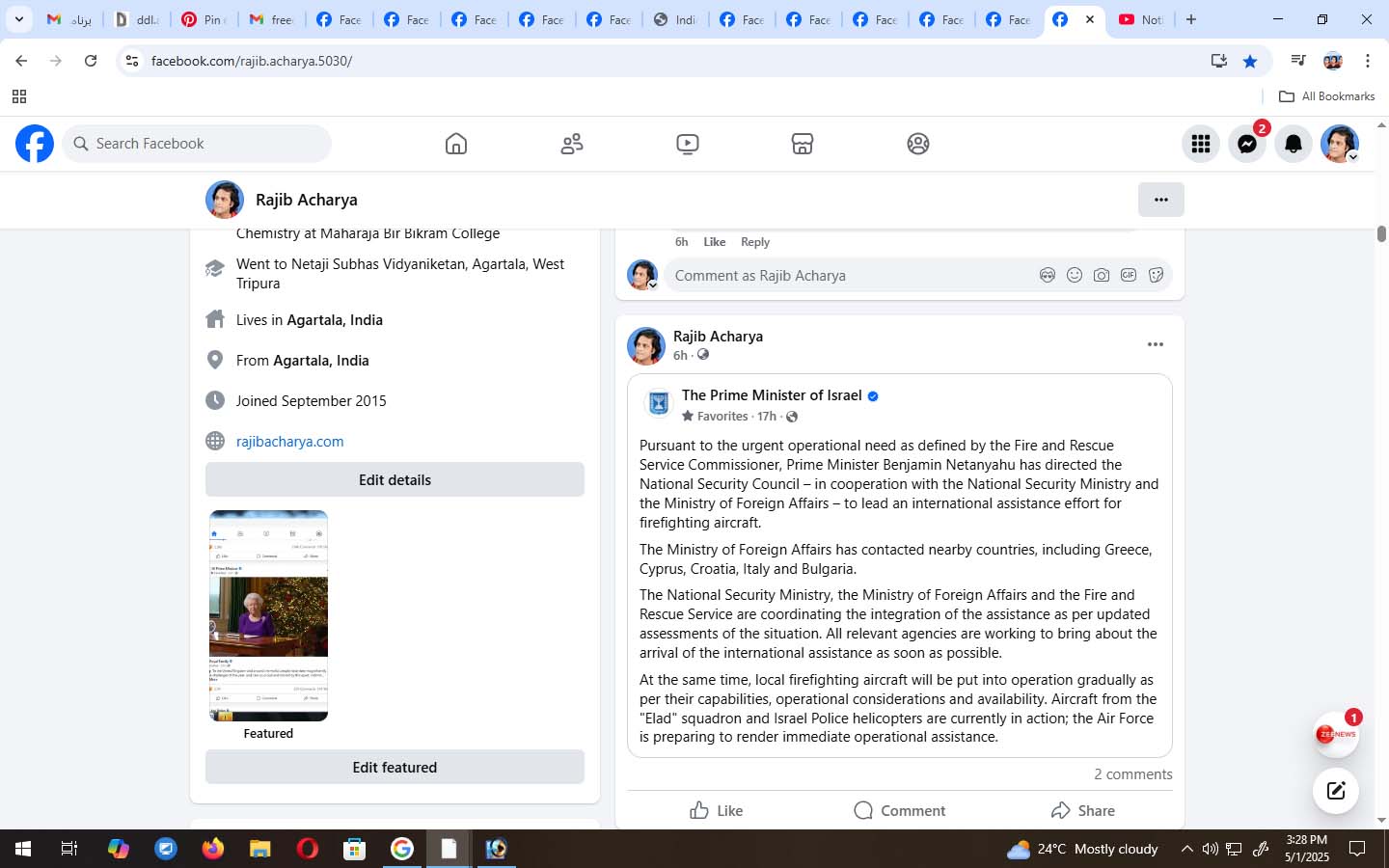Switch to the YouTube Noti tab
This screenshot has height=868, width=1389.
point(1142,19)
